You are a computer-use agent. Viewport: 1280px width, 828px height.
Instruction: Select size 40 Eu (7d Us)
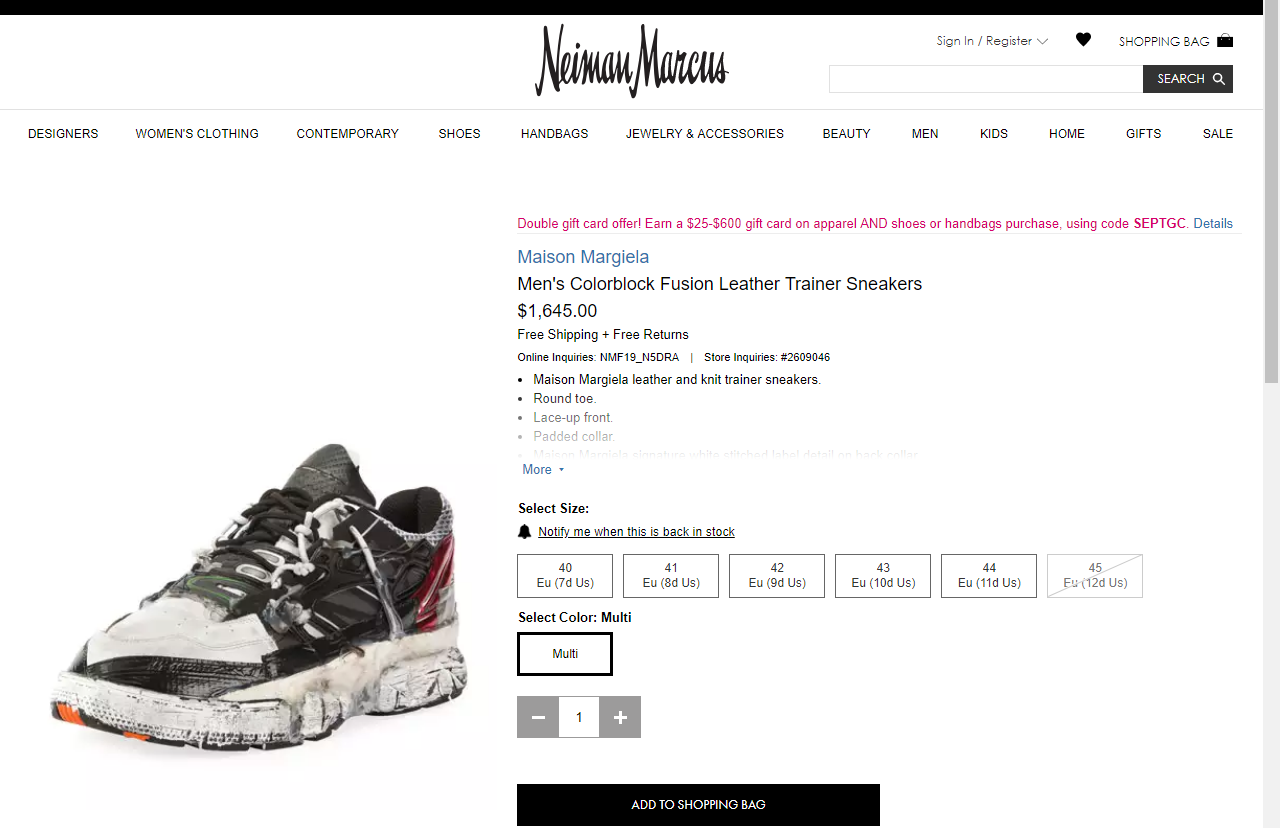565,576
